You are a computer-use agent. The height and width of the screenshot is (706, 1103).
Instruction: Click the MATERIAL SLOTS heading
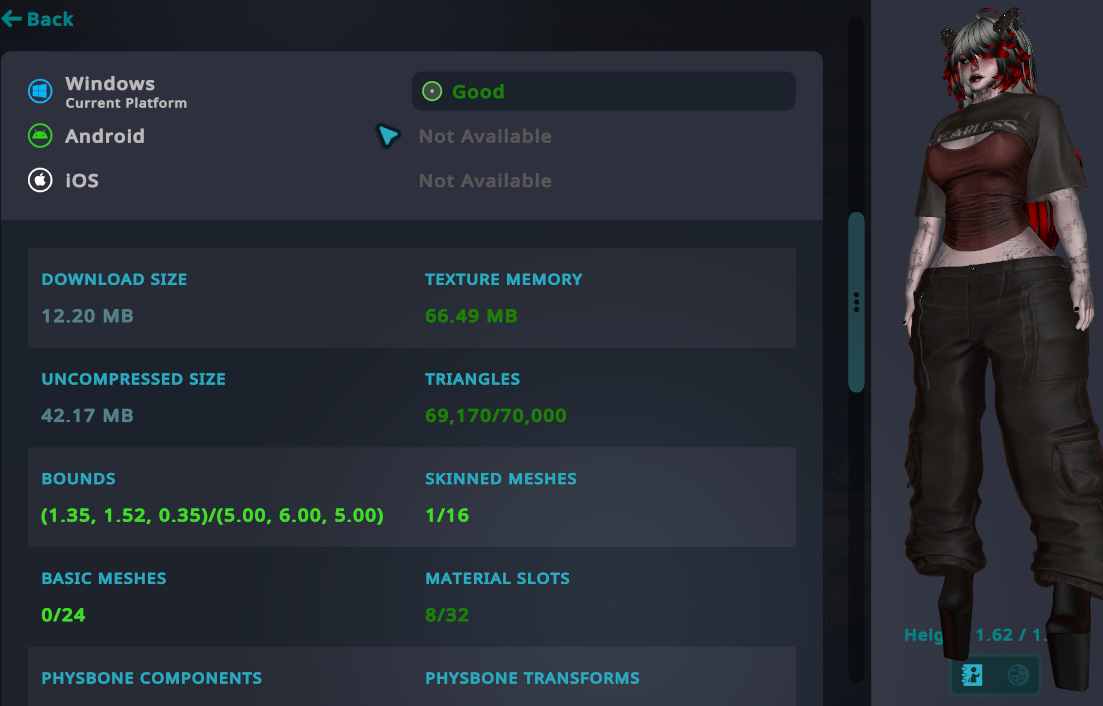click(x=497, y=579)
